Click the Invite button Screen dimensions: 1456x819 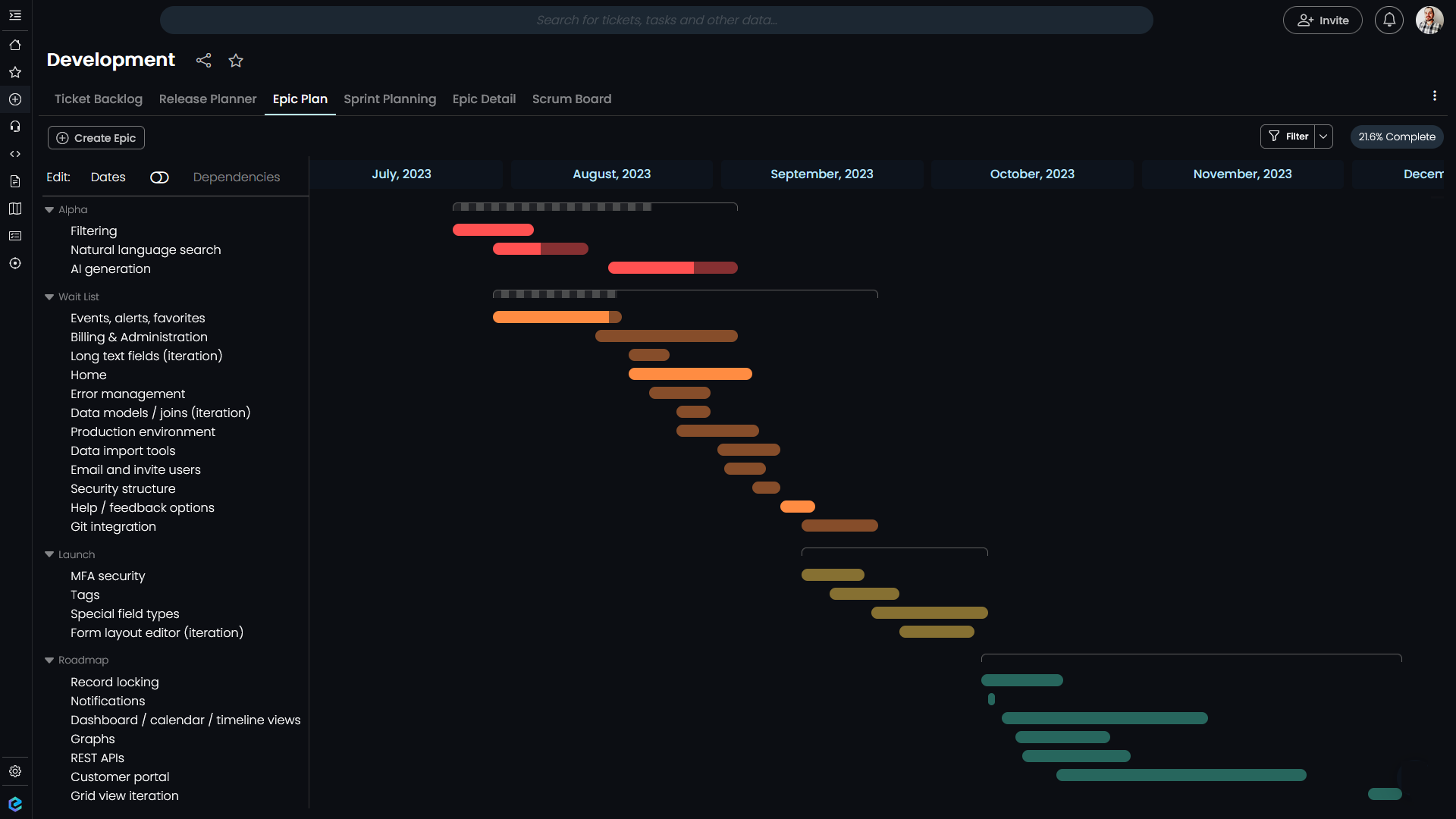click(1323, 20)
